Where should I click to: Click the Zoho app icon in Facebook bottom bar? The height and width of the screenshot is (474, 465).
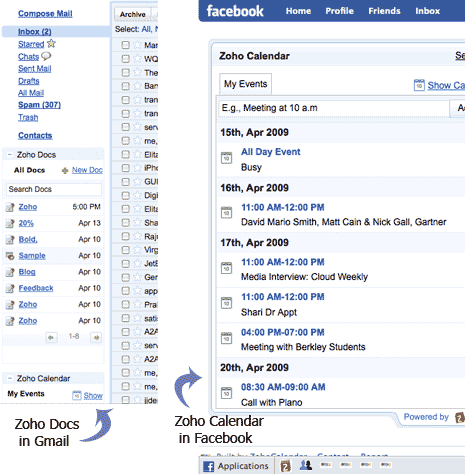(285, 466)
